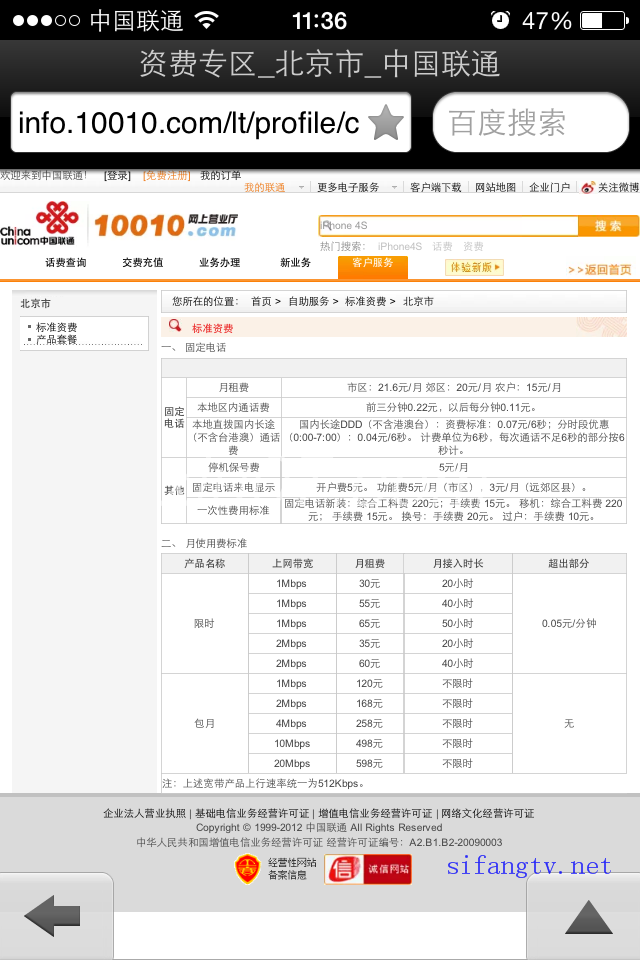The image size is (640, 960).
Task: Click the 10Mbps table cell
Action: (x=292, y=743)
